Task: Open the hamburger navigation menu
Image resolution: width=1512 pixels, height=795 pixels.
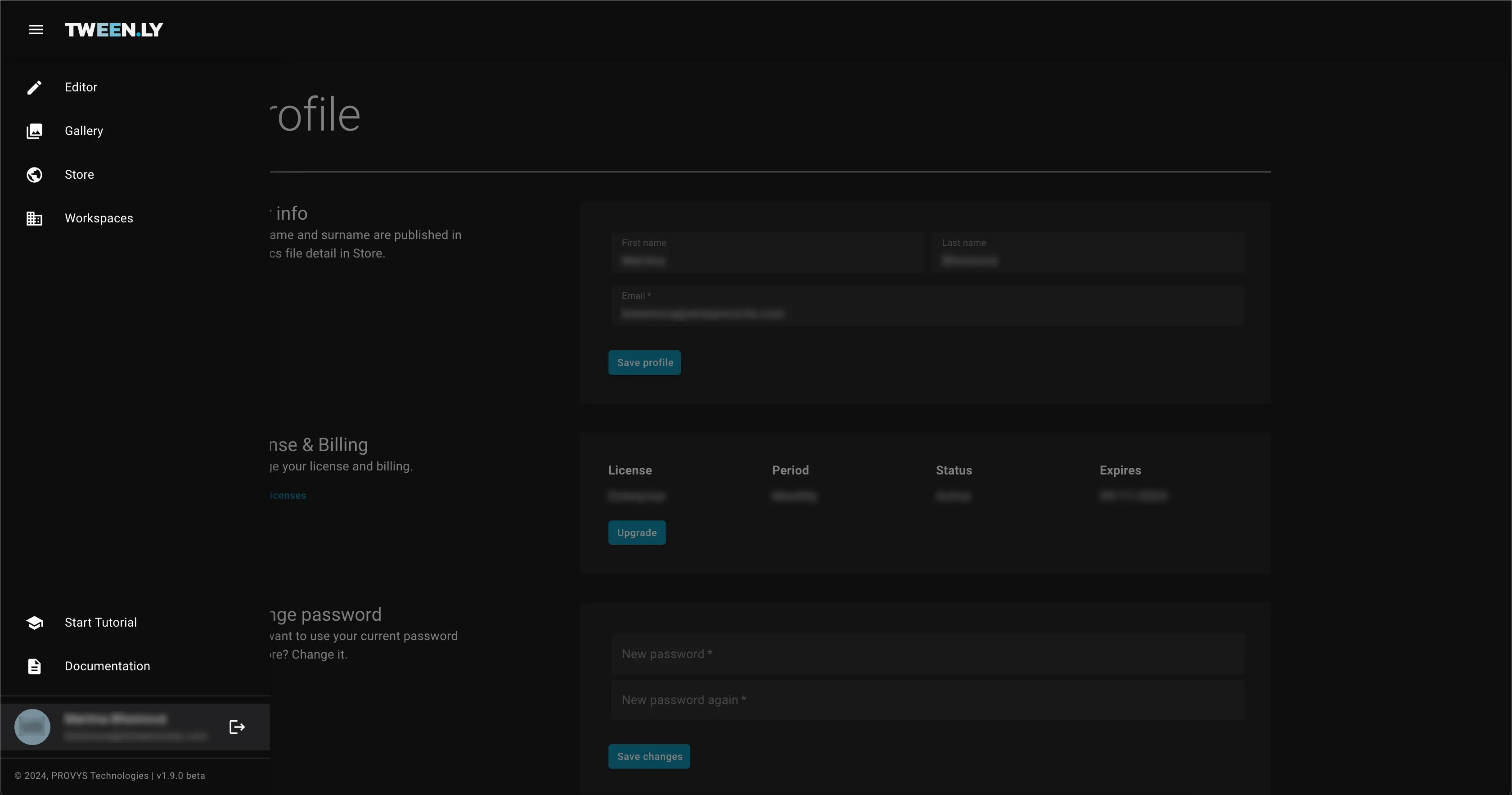Action: point(36,29)
